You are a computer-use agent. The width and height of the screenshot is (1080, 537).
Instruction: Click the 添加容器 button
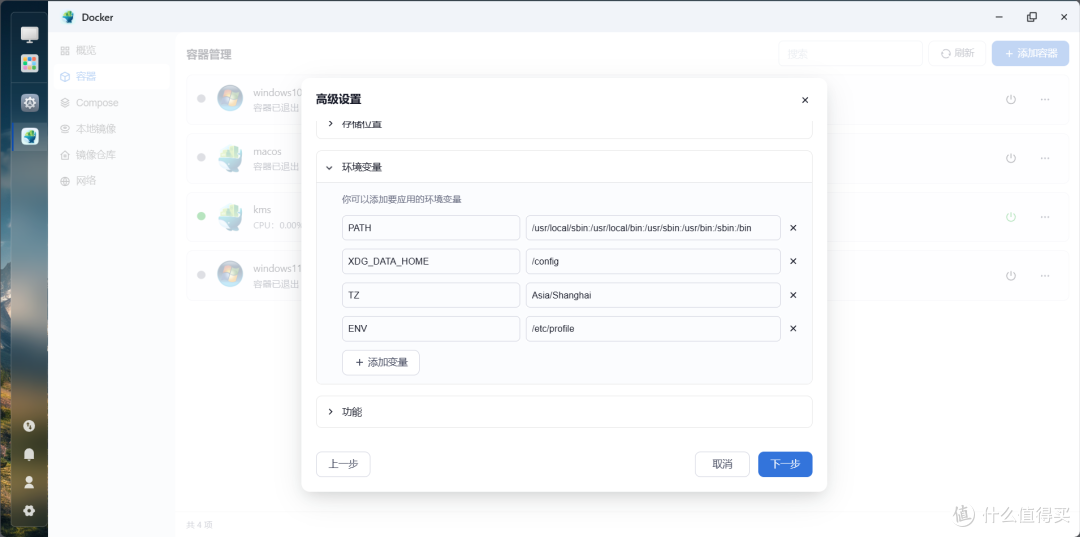point(1030,53)
